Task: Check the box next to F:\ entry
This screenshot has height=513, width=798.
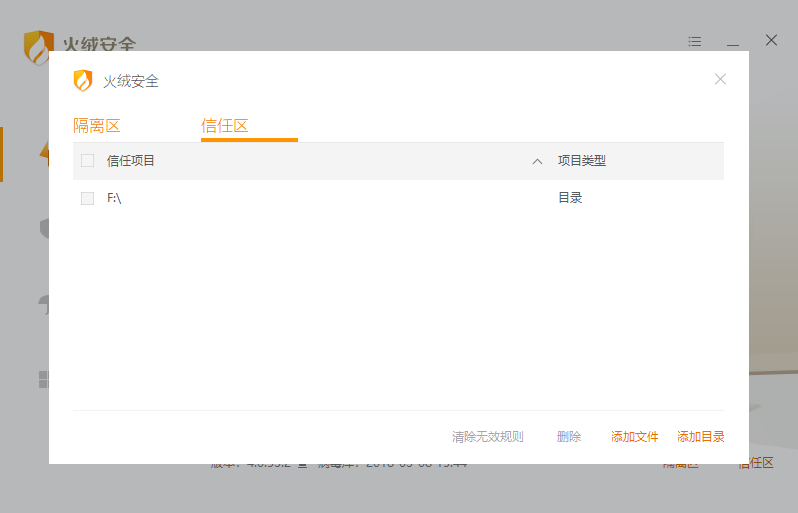Action: 87,198
